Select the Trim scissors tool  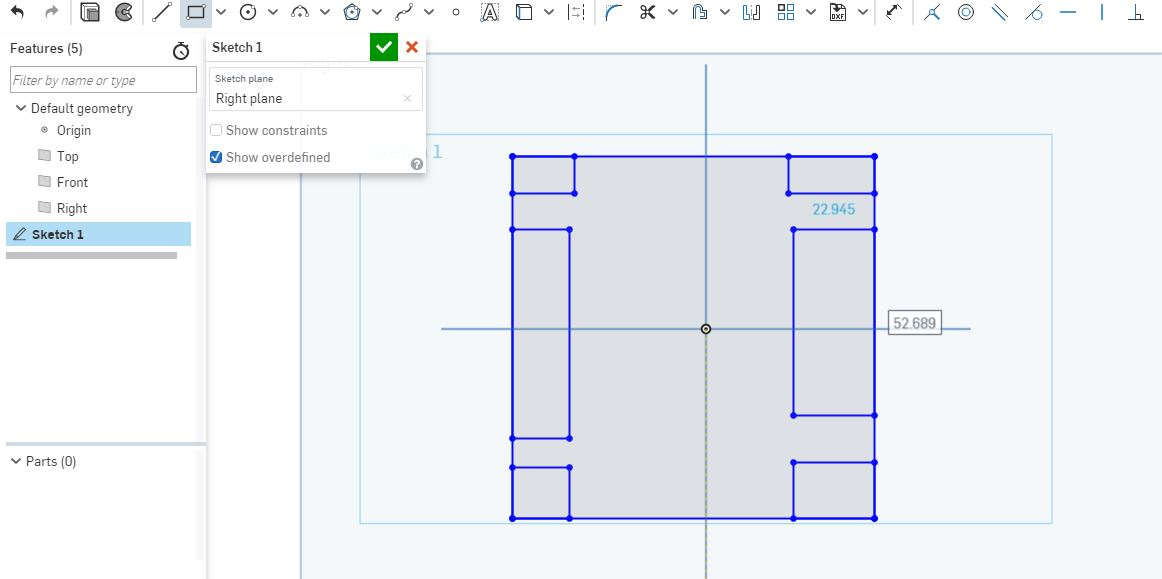point(648,12)
